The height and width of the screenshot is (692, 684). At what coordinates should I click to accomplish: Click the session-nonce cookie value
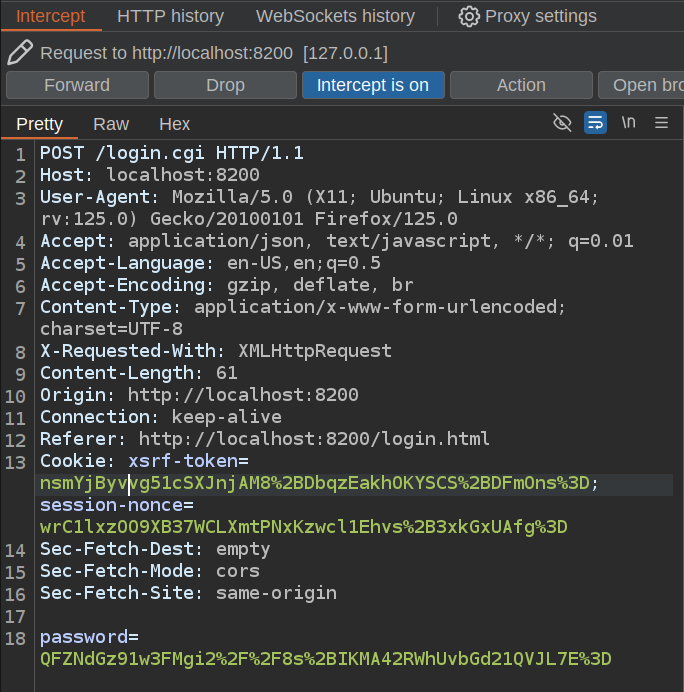click(x=303, y=527)
